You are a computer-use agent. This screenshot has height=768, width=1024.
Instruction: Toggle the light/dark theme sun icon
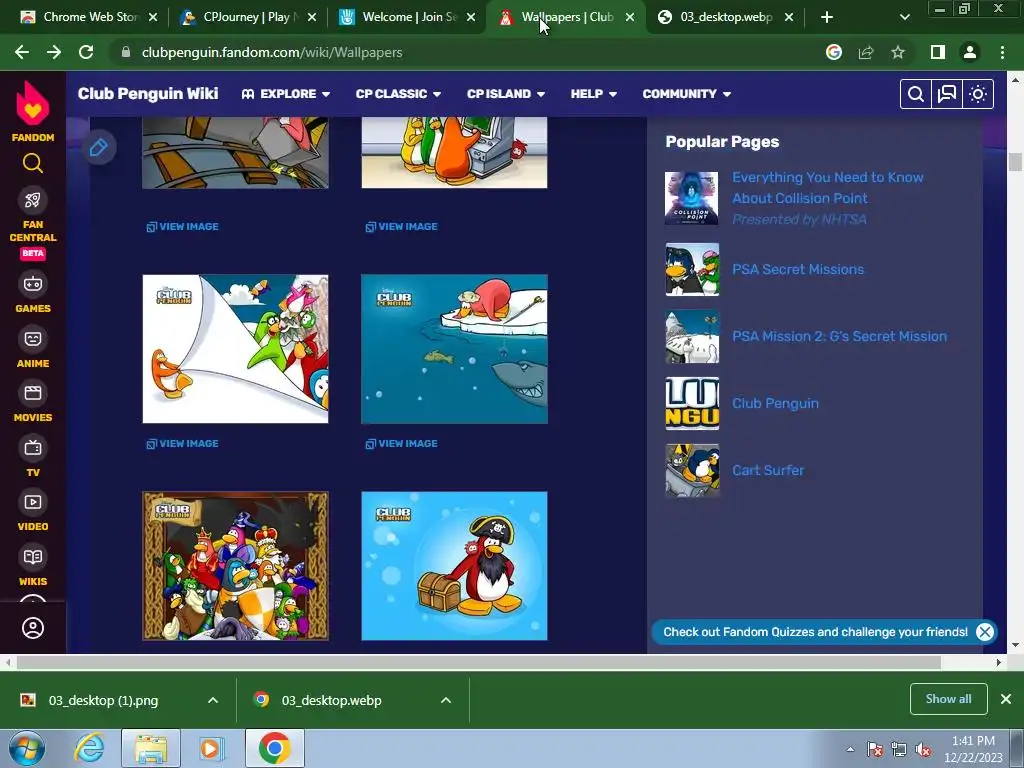978,94
